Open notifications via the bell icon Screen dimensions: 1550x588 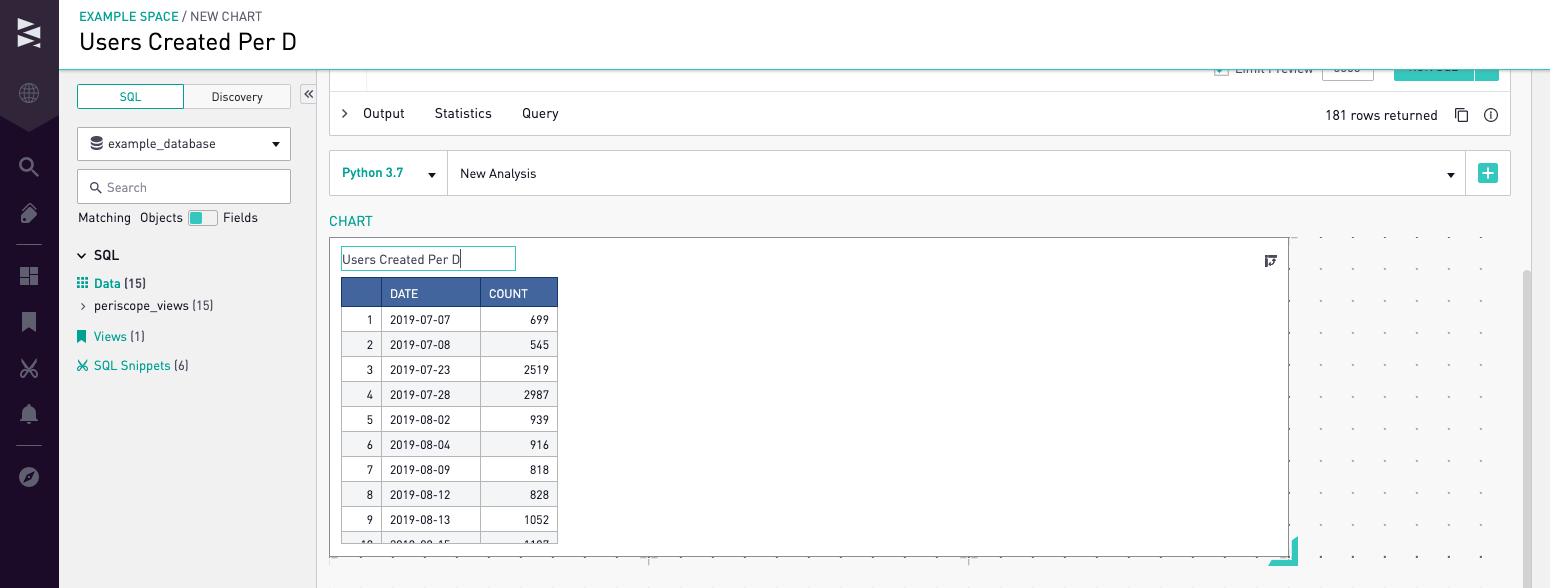tap(29, 412)
